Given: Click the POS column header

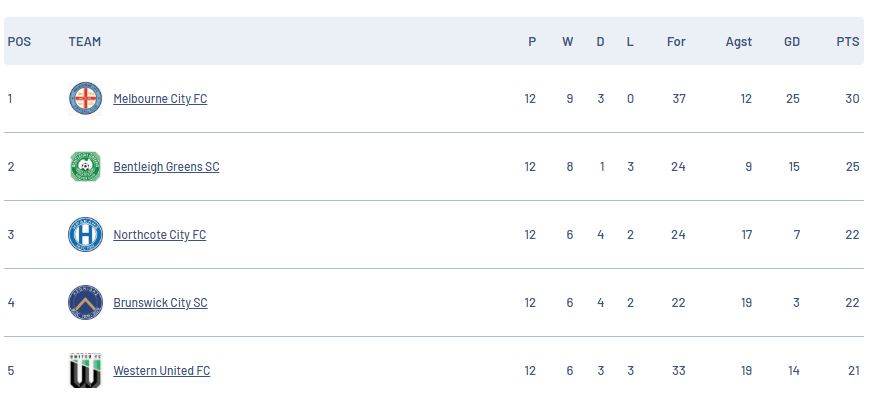Looking at the screenshot, I should pos(19,42).
